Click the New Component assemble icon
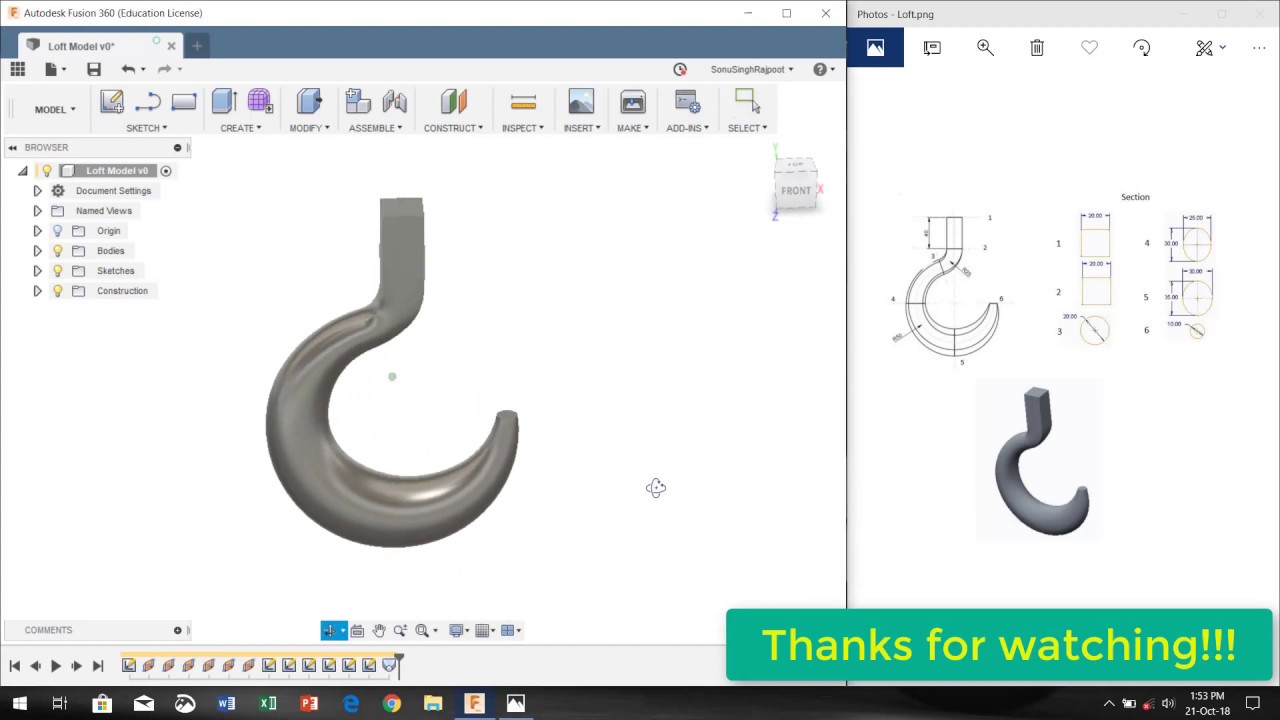 coord(358,101)
